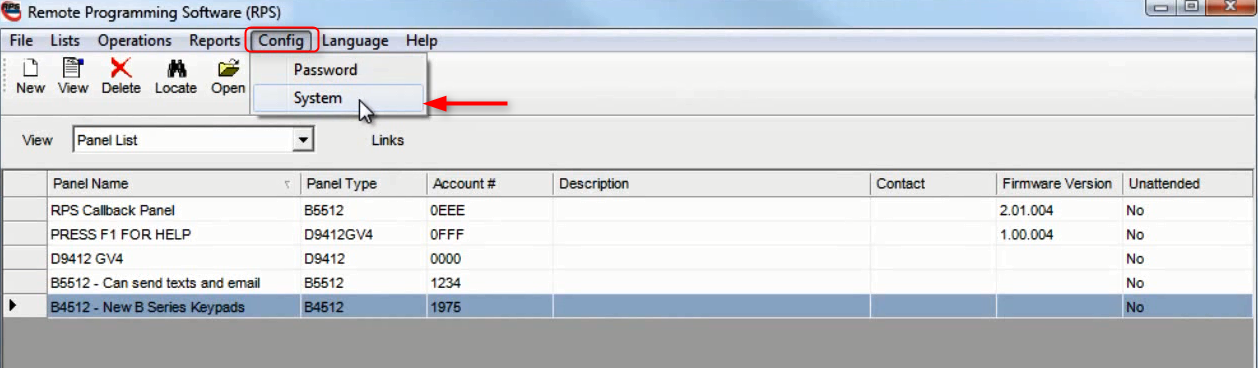Click Unattended No cell for D9412 GV4
1258x368 pixels.
(1188, 258)
